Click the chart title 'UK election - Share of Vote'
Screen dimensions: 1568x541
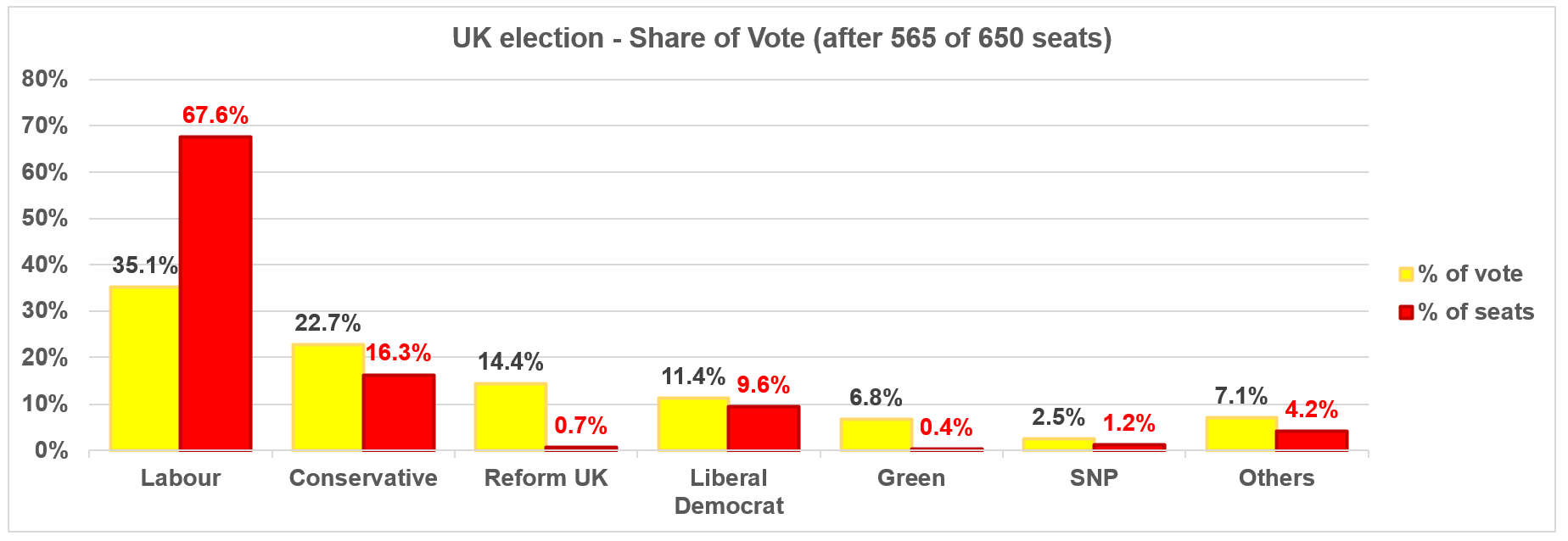(x=781, y=38)
